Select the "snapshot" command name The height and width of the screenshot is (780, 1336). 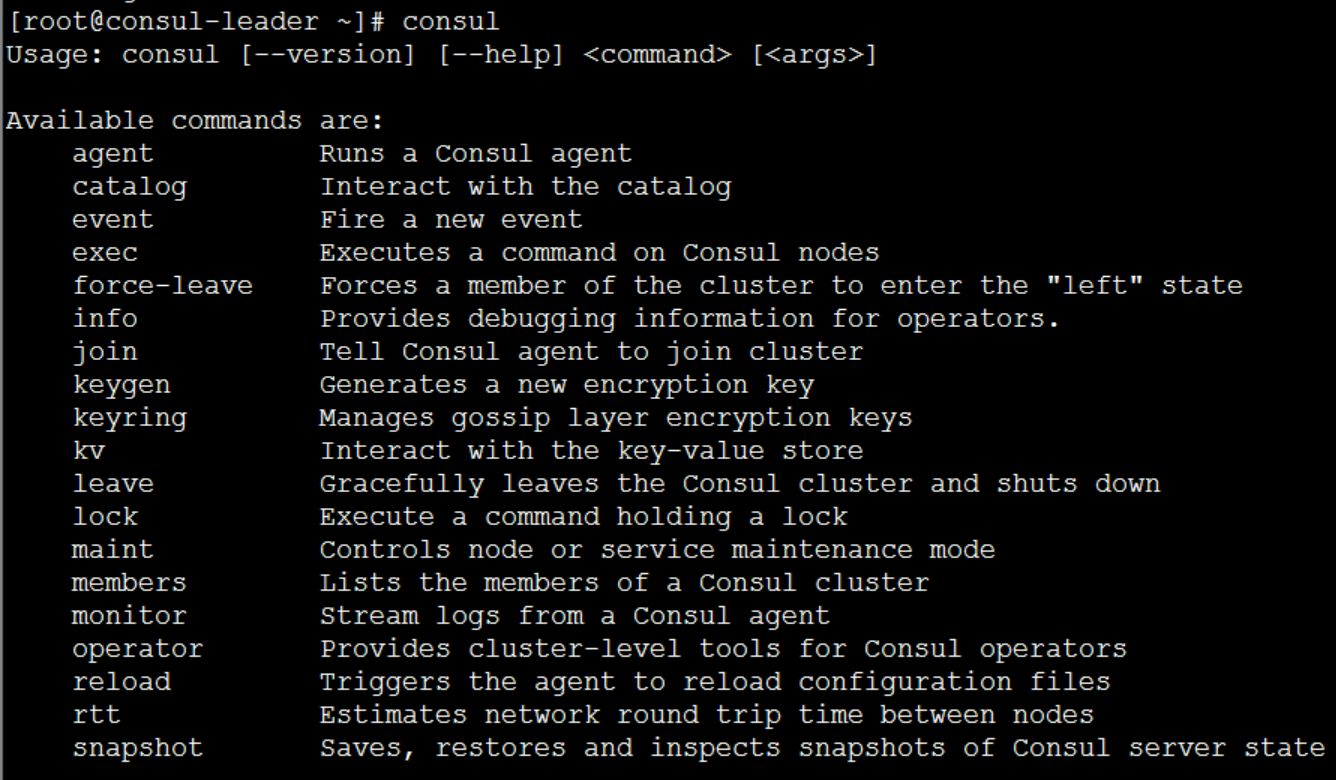[x=137, y=748]
